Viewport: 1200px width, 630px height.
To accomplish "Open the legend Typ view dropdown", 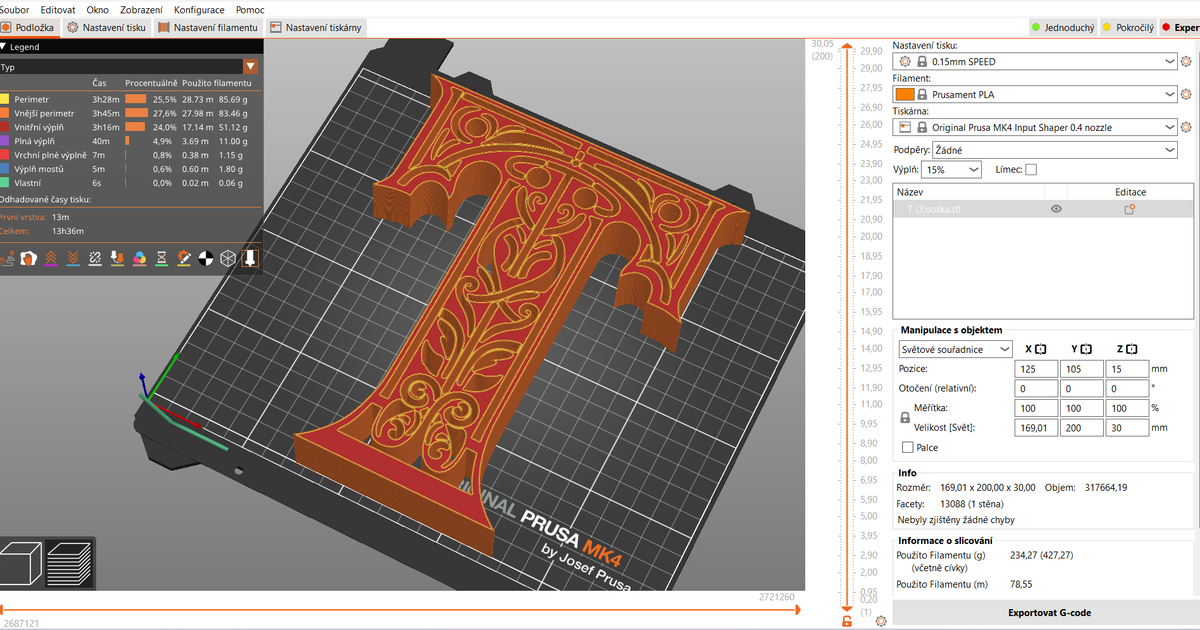I will [x=251, y=67].
